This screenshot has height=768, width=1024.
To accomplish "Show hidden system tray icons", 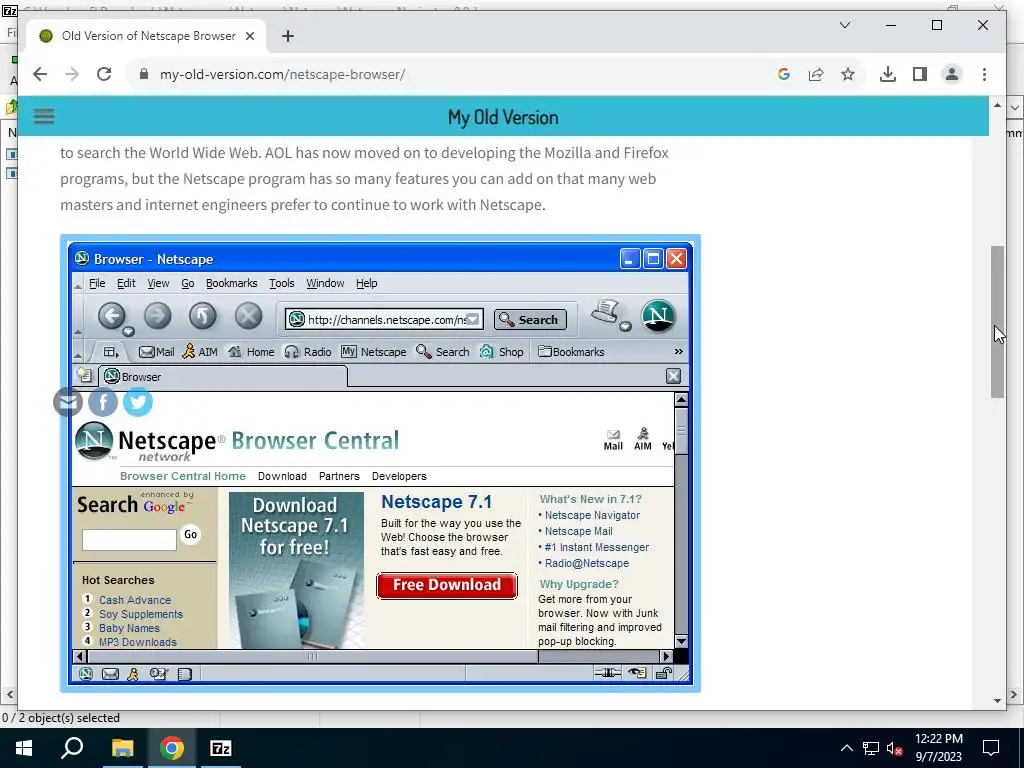I will point(846,748).
